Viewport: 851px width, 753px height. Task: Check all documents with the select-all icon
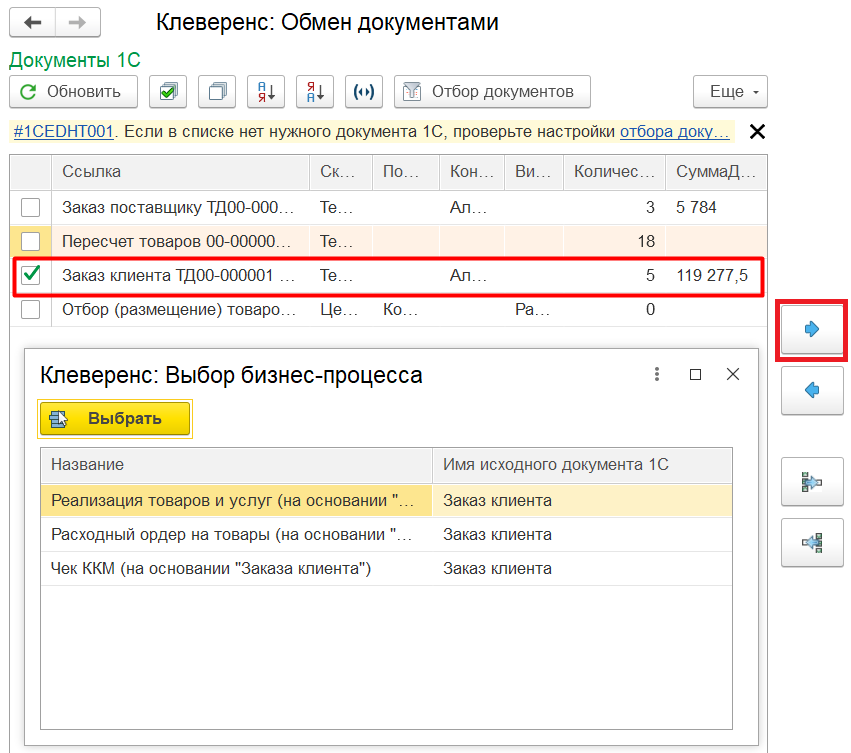168,92
